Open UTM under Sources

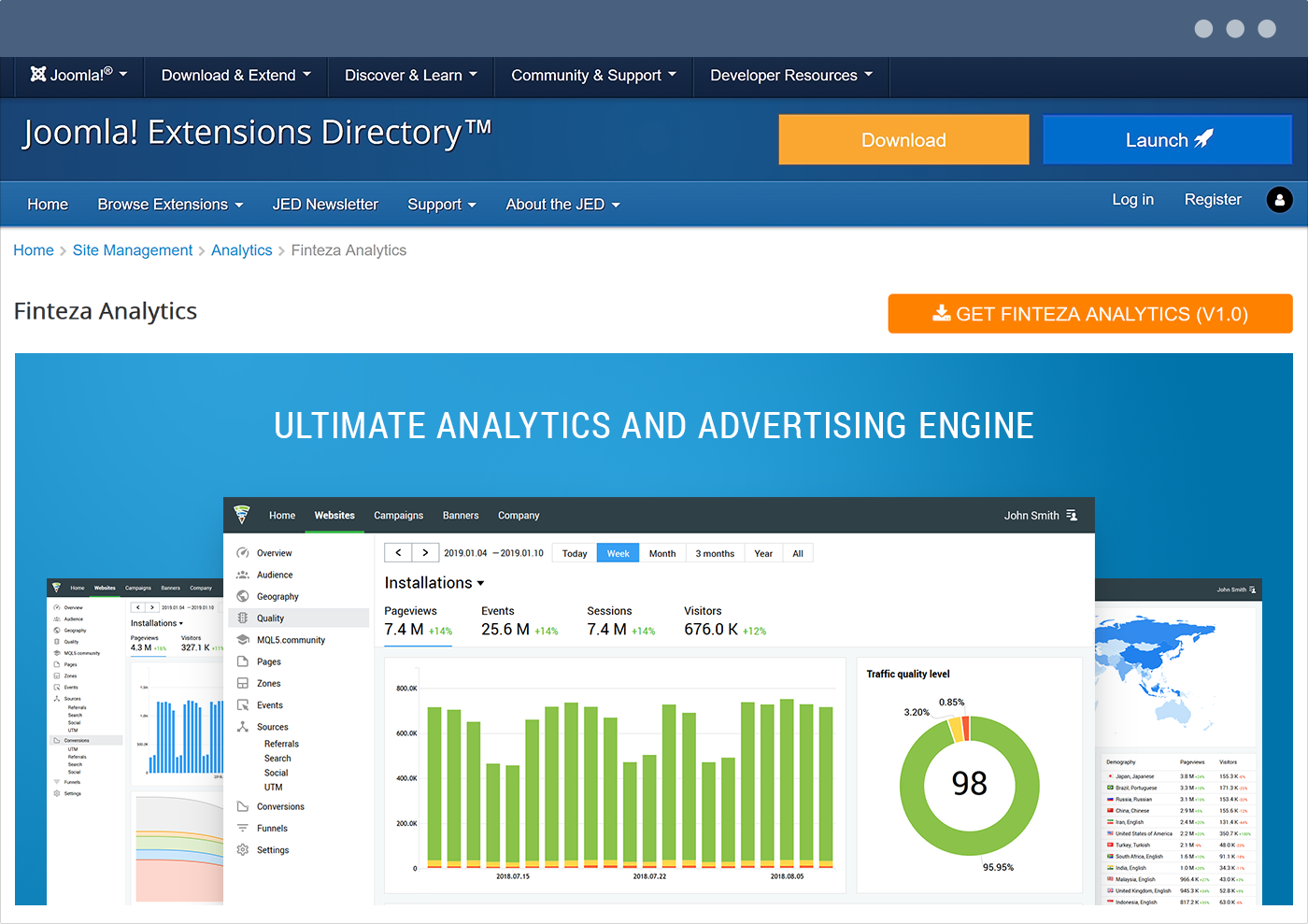click(x=273, y=788)
